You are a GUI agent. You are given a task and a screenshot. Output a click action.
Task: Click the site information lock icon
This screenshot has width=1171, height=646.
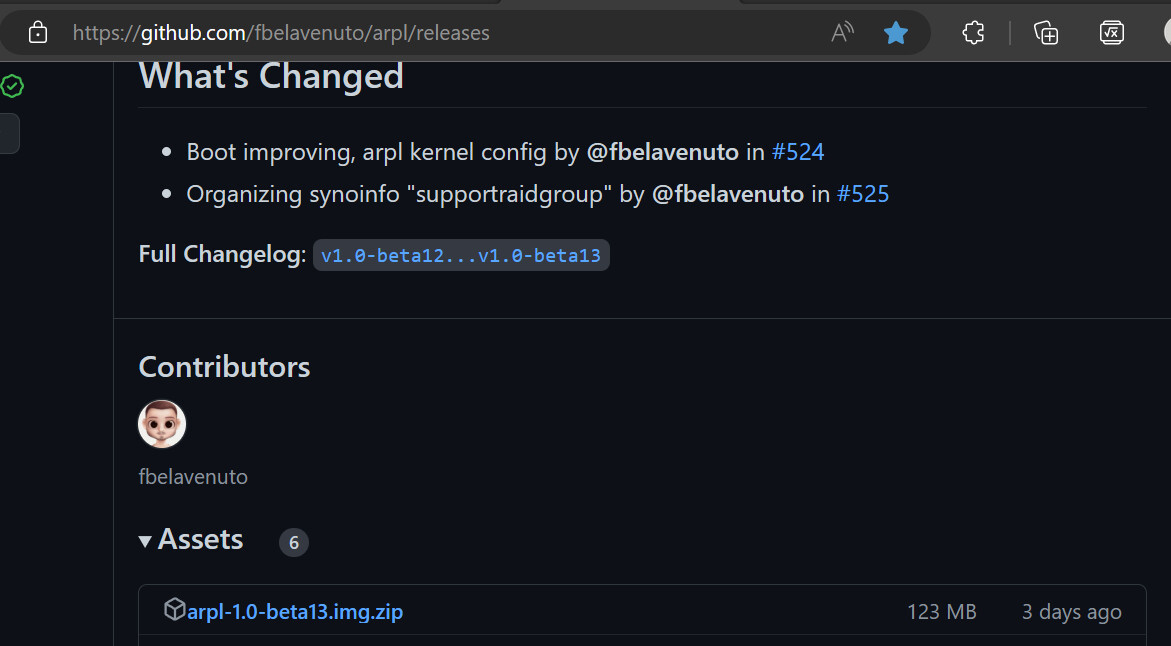pyautogui.click(x=37, y=33)
